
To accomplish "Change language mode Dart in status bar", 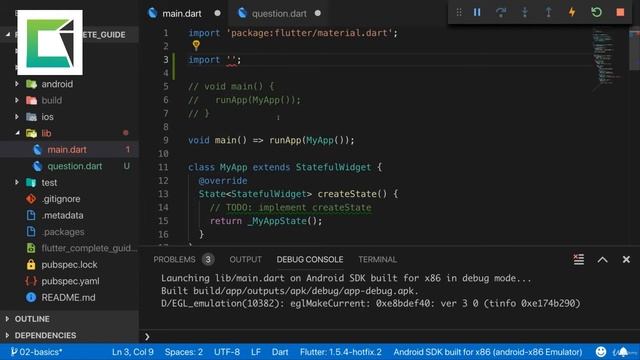I will [280, 352].
